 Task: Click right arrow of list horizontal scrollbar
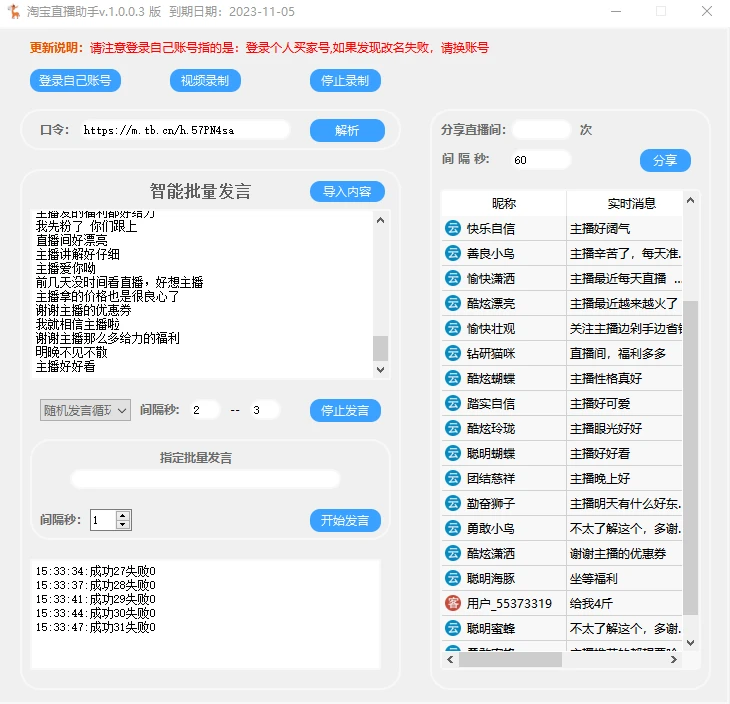[x=674, y=659]
